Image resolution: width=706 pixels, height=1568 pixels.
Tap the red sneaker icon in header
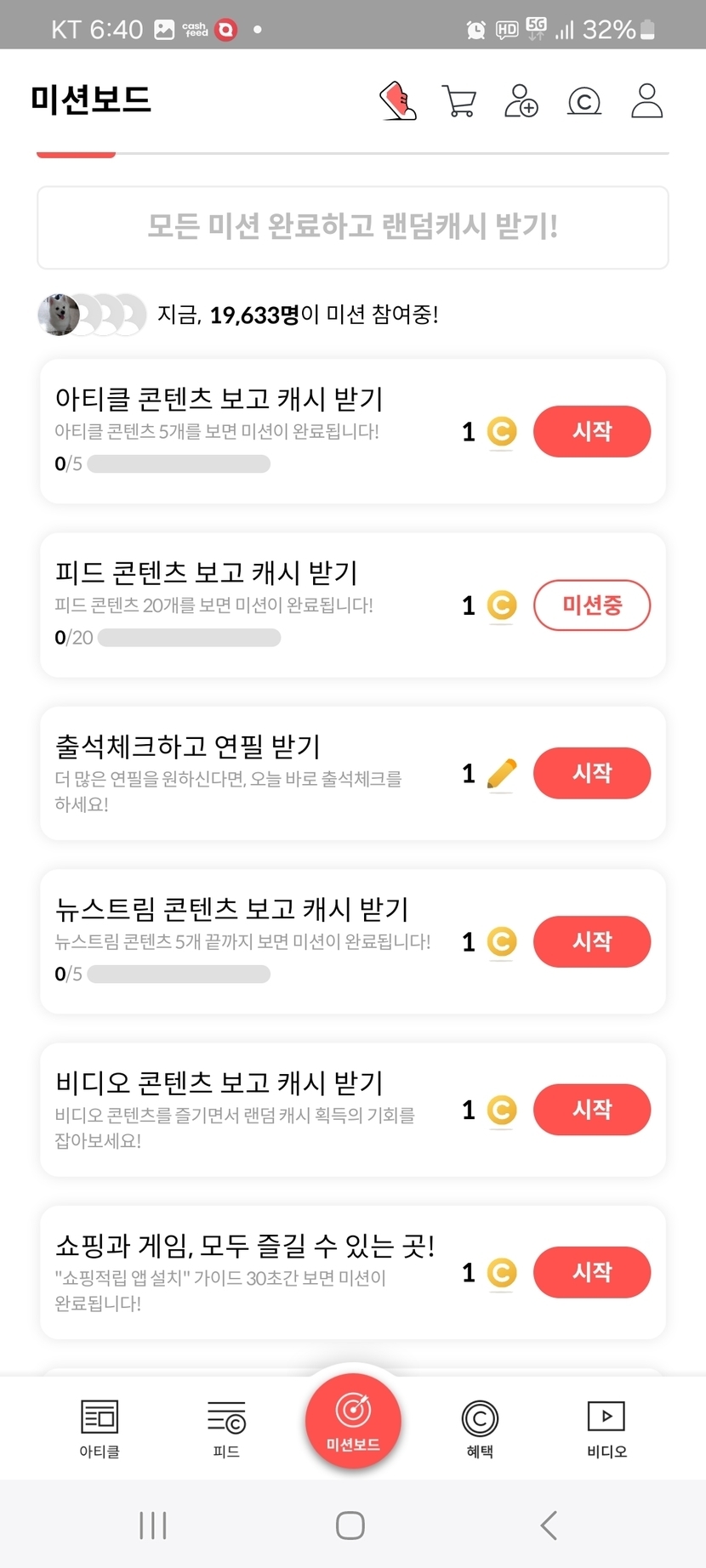coord(398,101)
